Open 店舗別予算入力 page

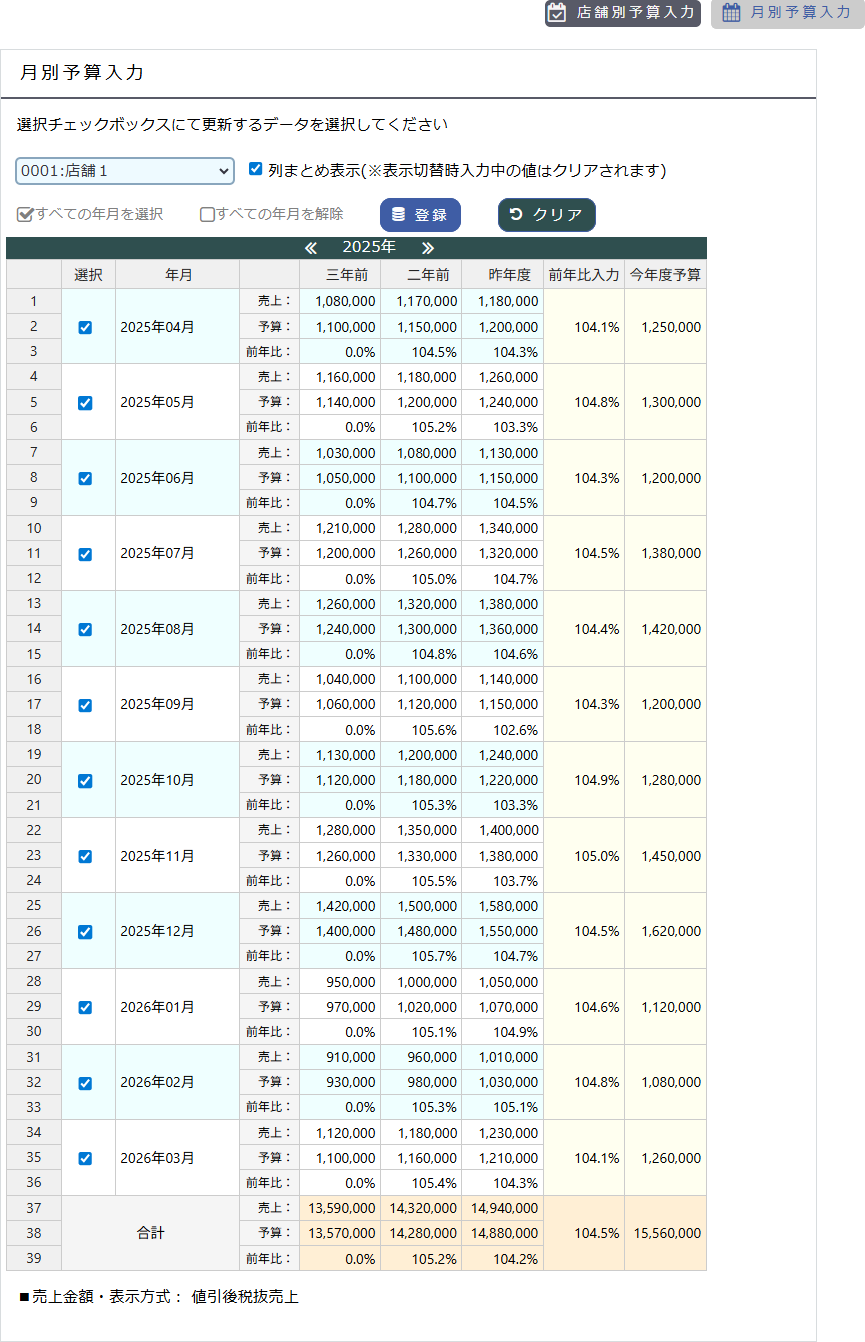pyautogui.click(x=622, y=13)
